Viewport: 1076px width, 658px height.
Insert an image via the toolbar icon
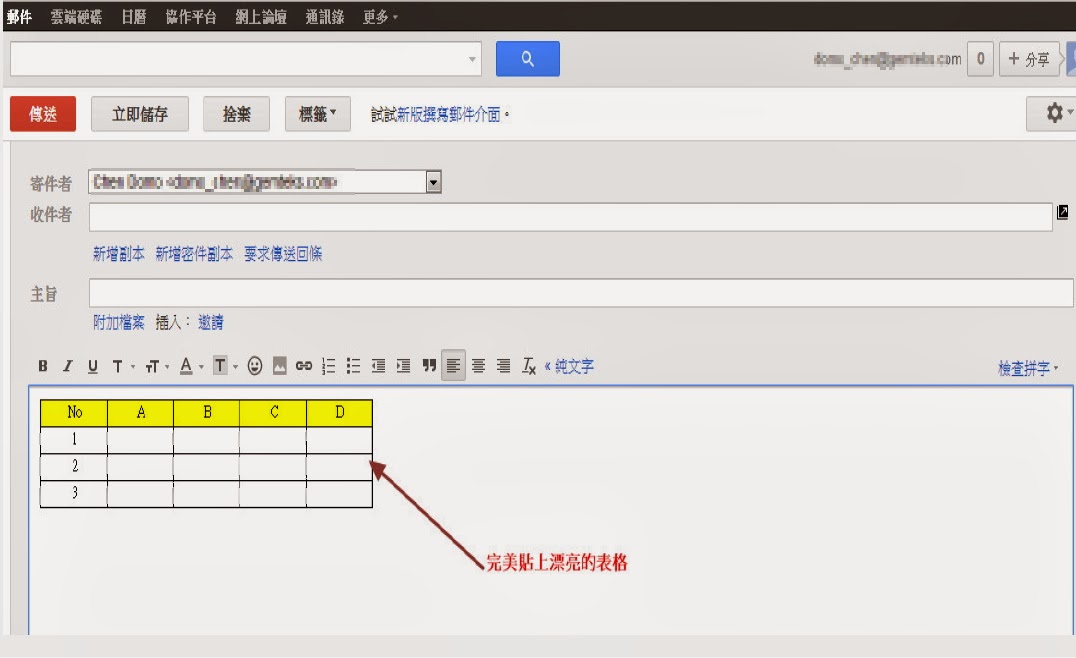pos(280,365)
